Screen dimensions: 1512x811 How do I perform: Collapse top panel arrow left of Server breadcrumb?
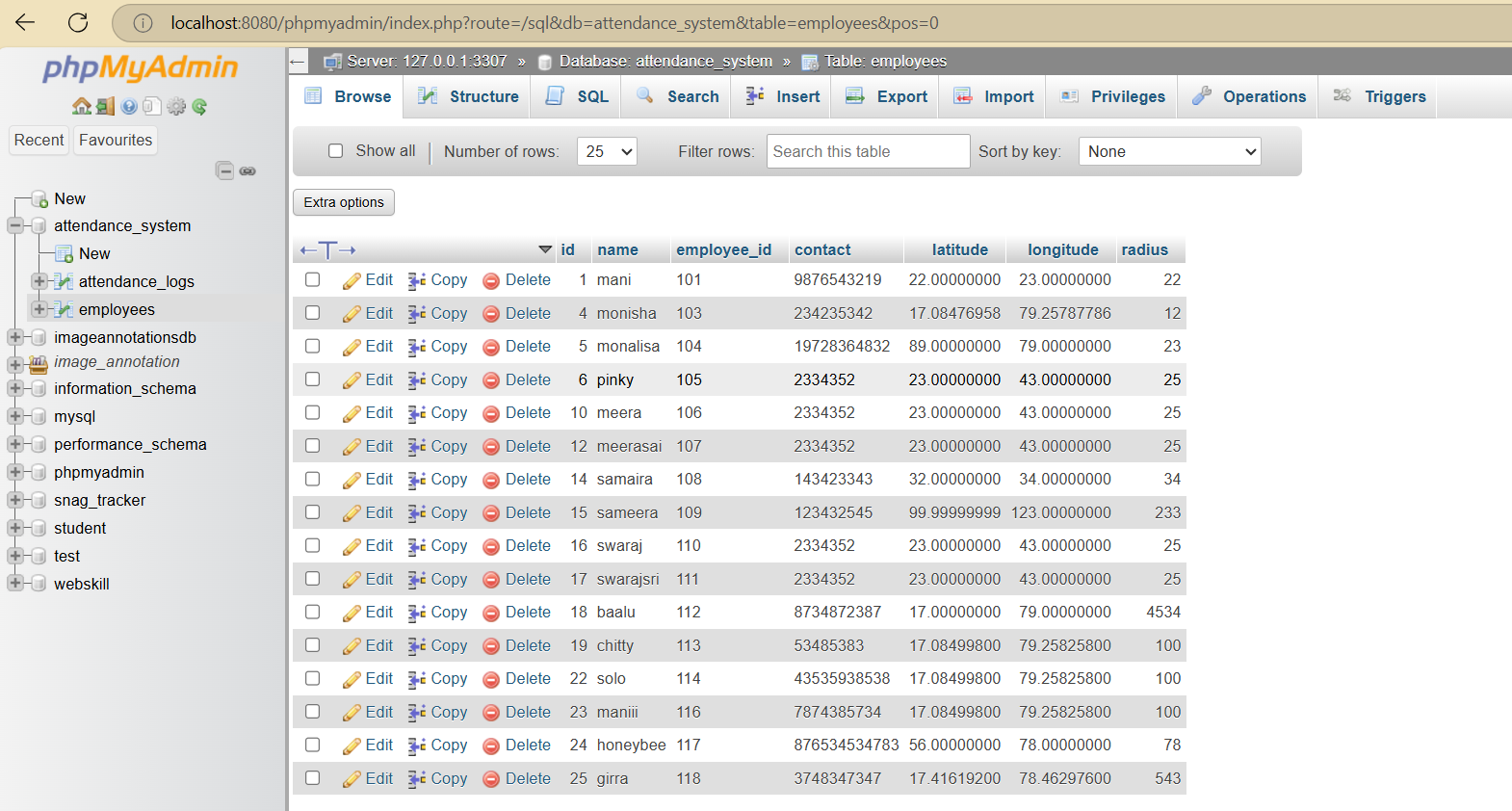click(x=298, y=62)
